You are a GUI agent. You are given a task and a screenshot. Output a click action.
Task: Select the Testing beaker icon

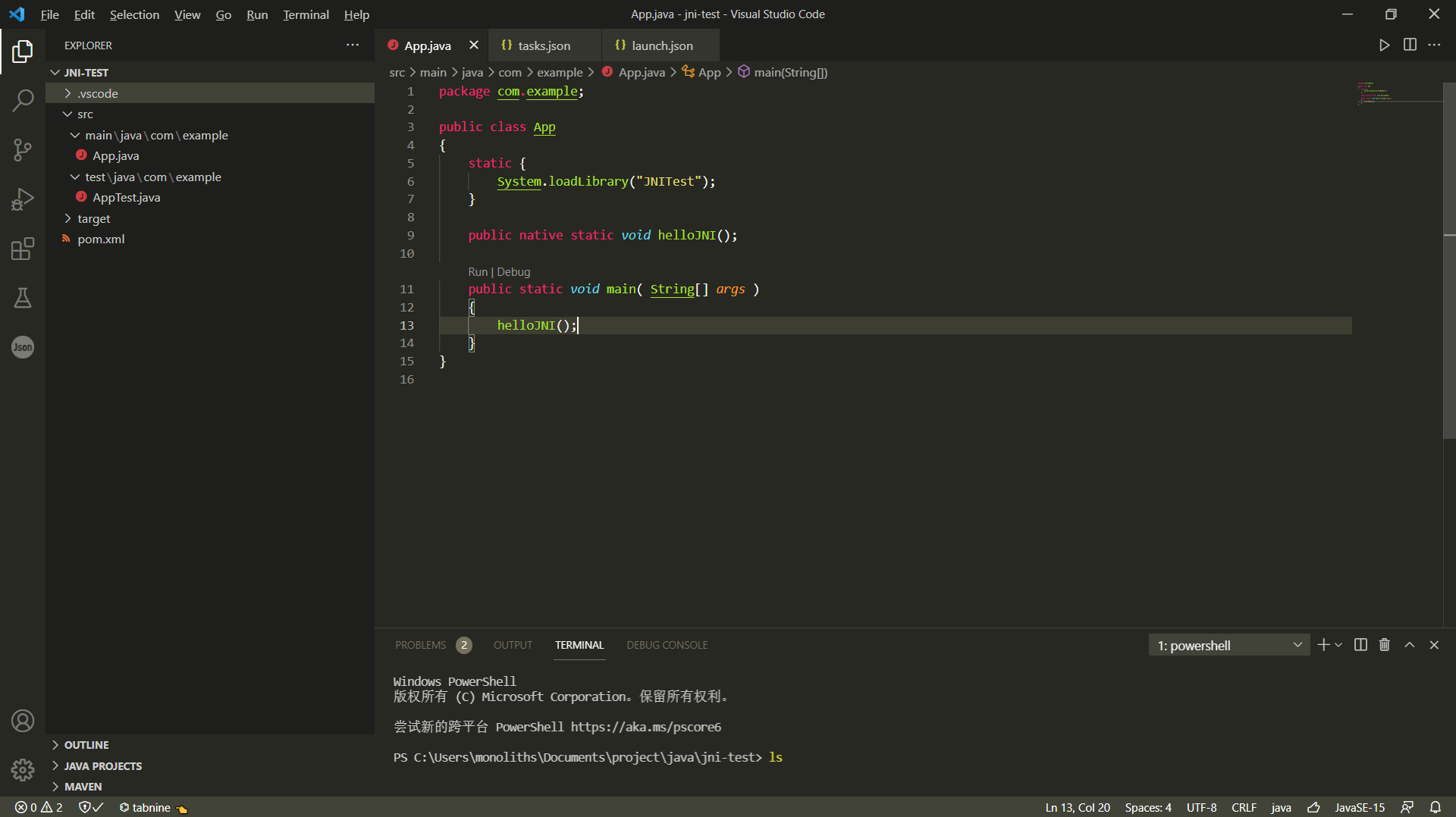tap(23, 298)
